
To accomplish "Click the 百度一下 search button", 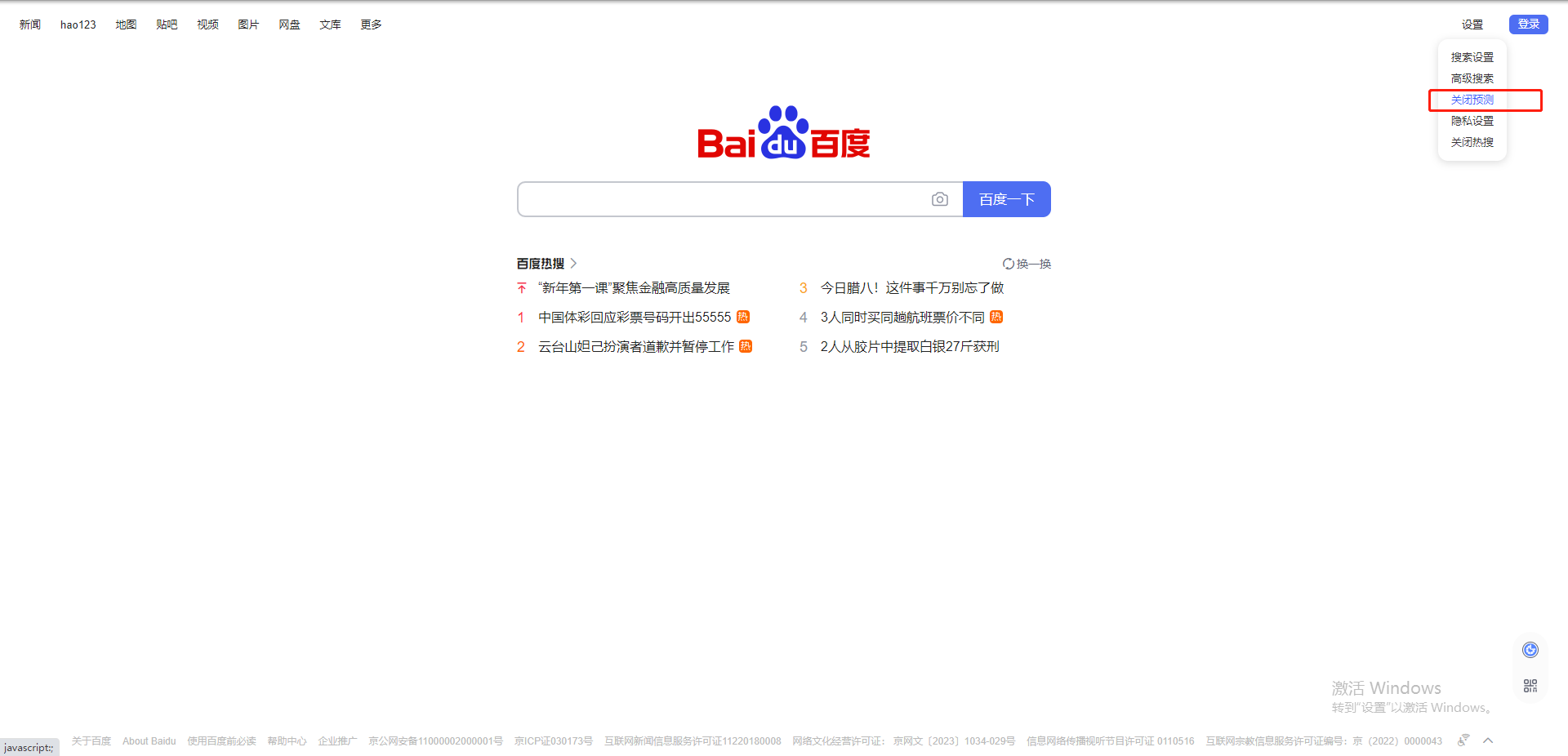I will [1007, 199].
